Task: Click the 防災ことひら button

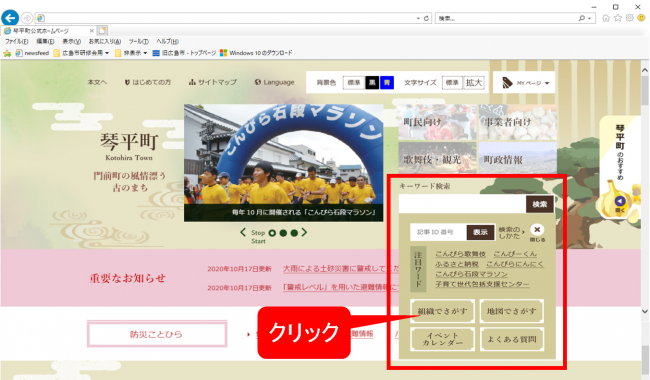Action: point(157,334)
